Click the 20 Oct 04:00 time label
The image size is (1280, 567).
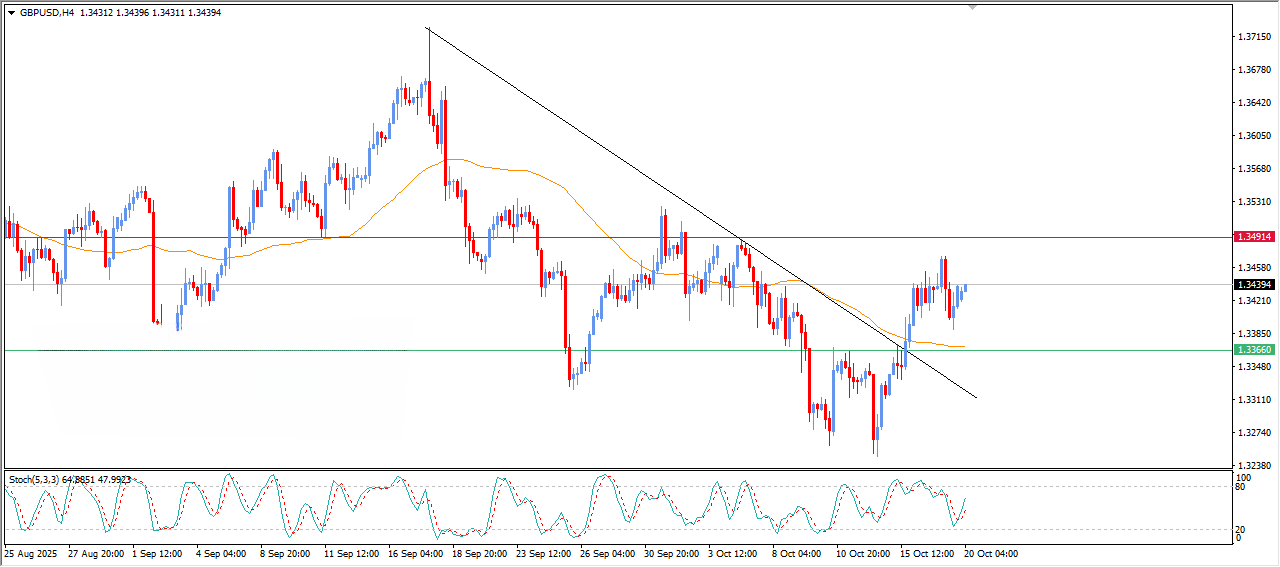tap(990, 553)
